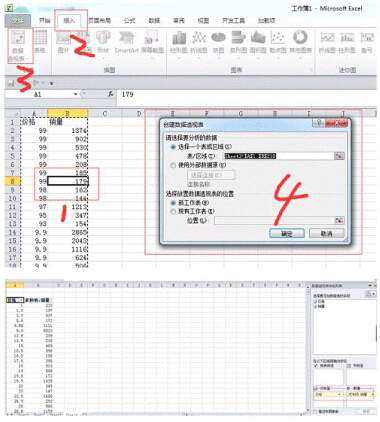Open SmartArt graphic gallery
Image resolution: width=380 pixels, height=422 pixels.
click(126, 42)
